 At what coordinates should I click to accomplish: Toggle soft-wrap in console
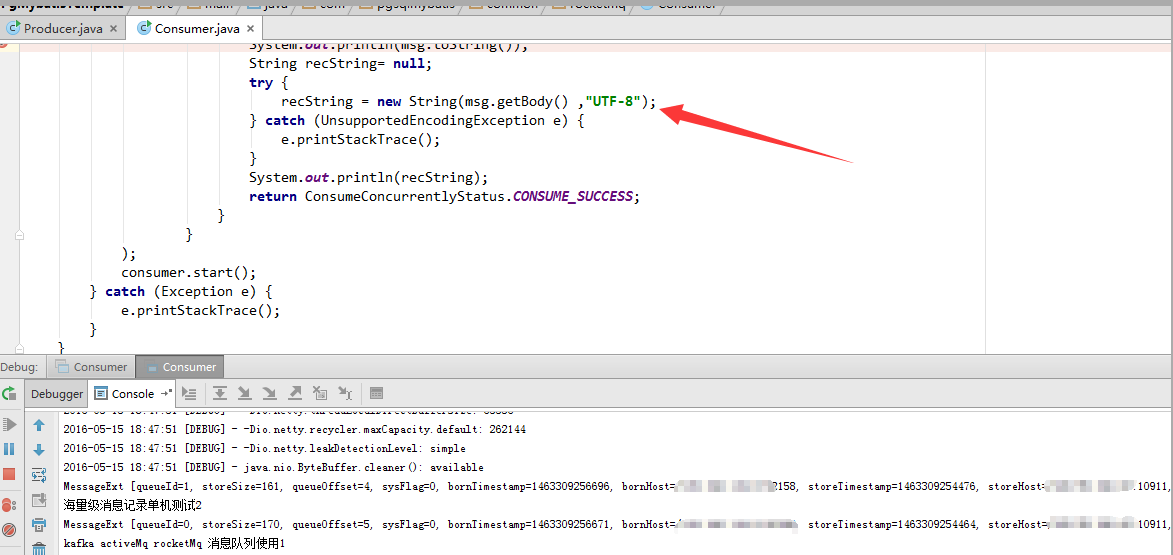(x=39, y=475)
